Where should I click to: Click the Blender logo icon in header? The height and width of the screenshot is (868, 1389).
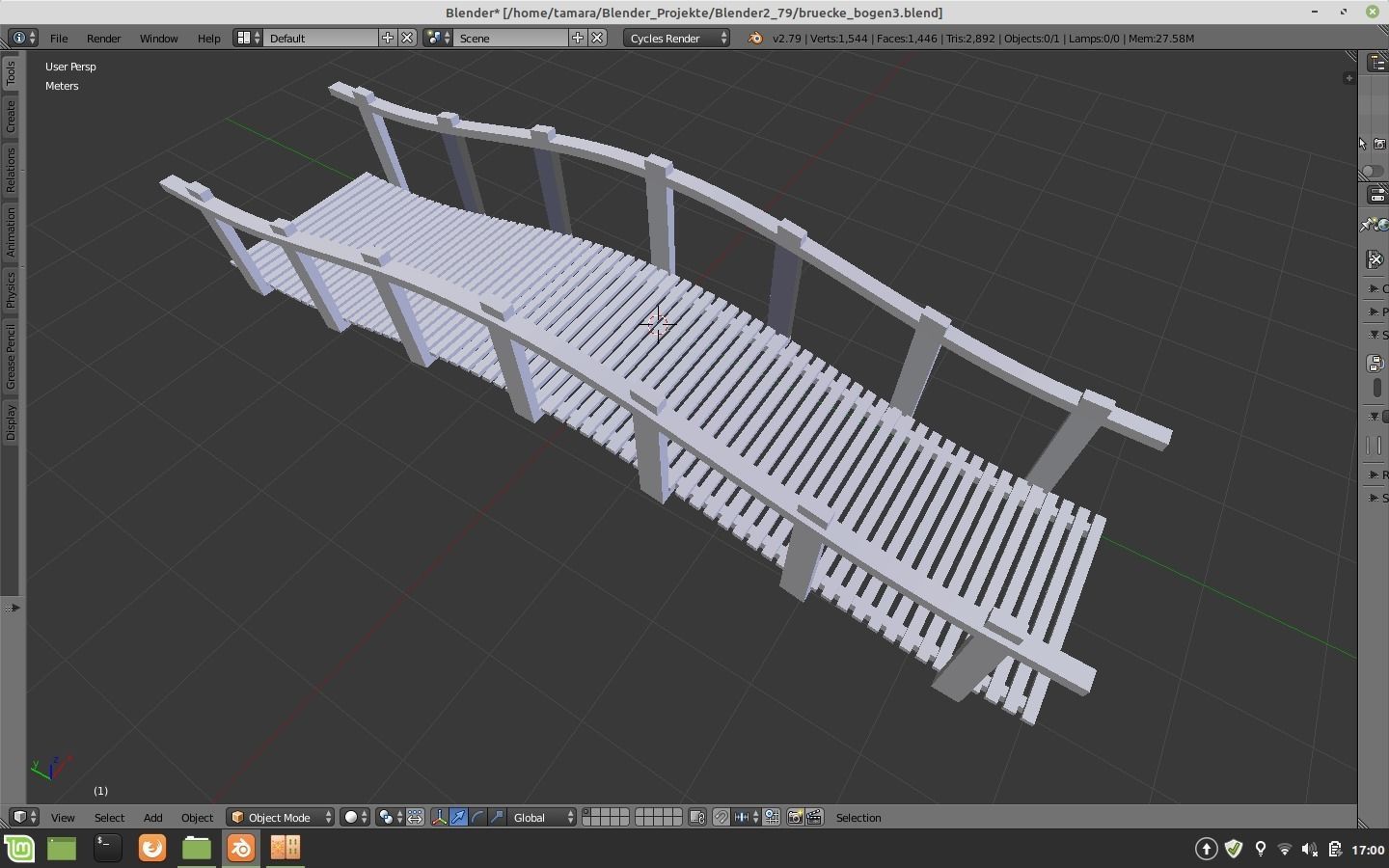pos(755,38)
